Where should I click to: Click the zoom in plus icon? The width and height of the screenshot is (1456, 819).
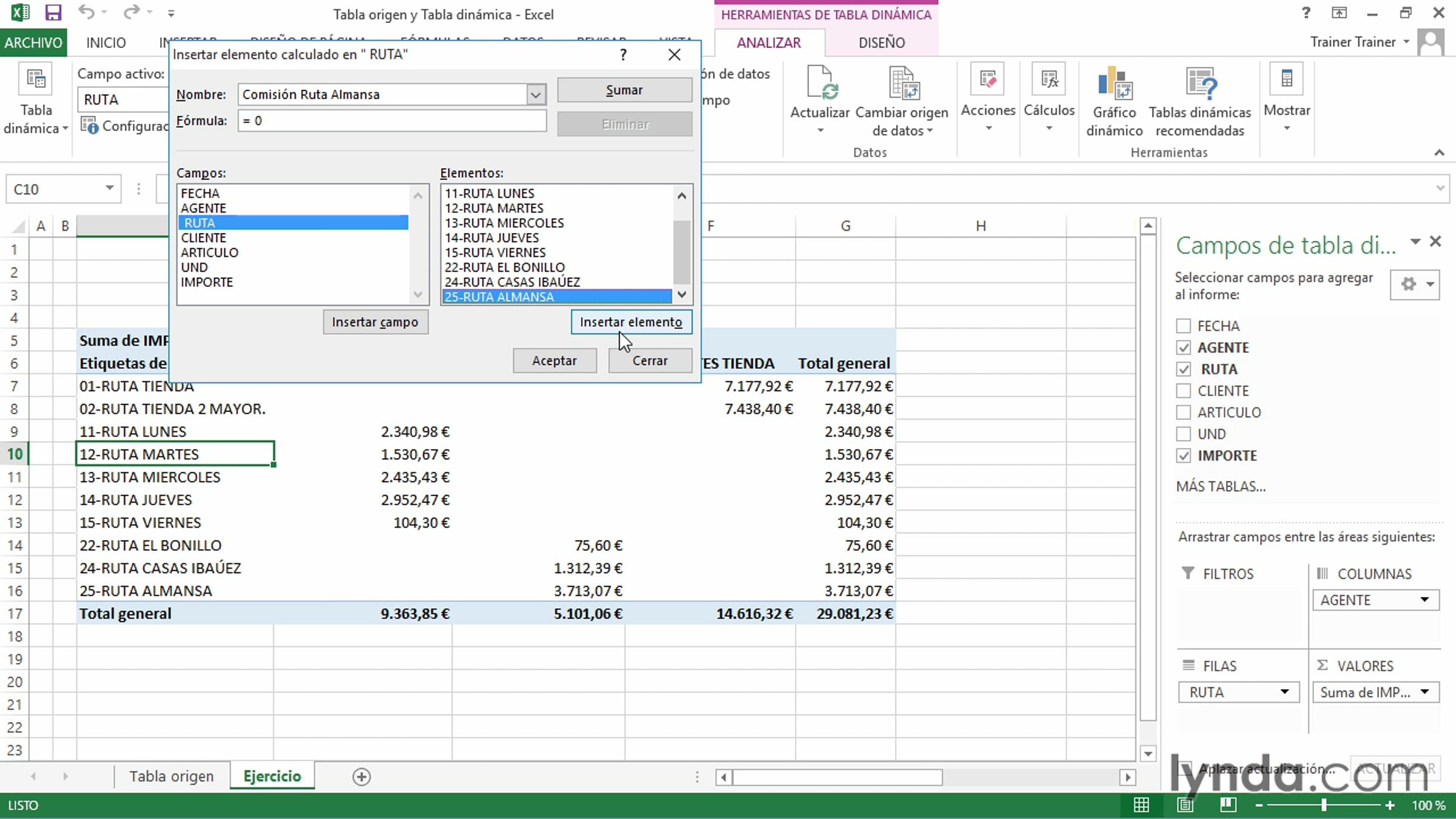click(x=1390, y=806)
